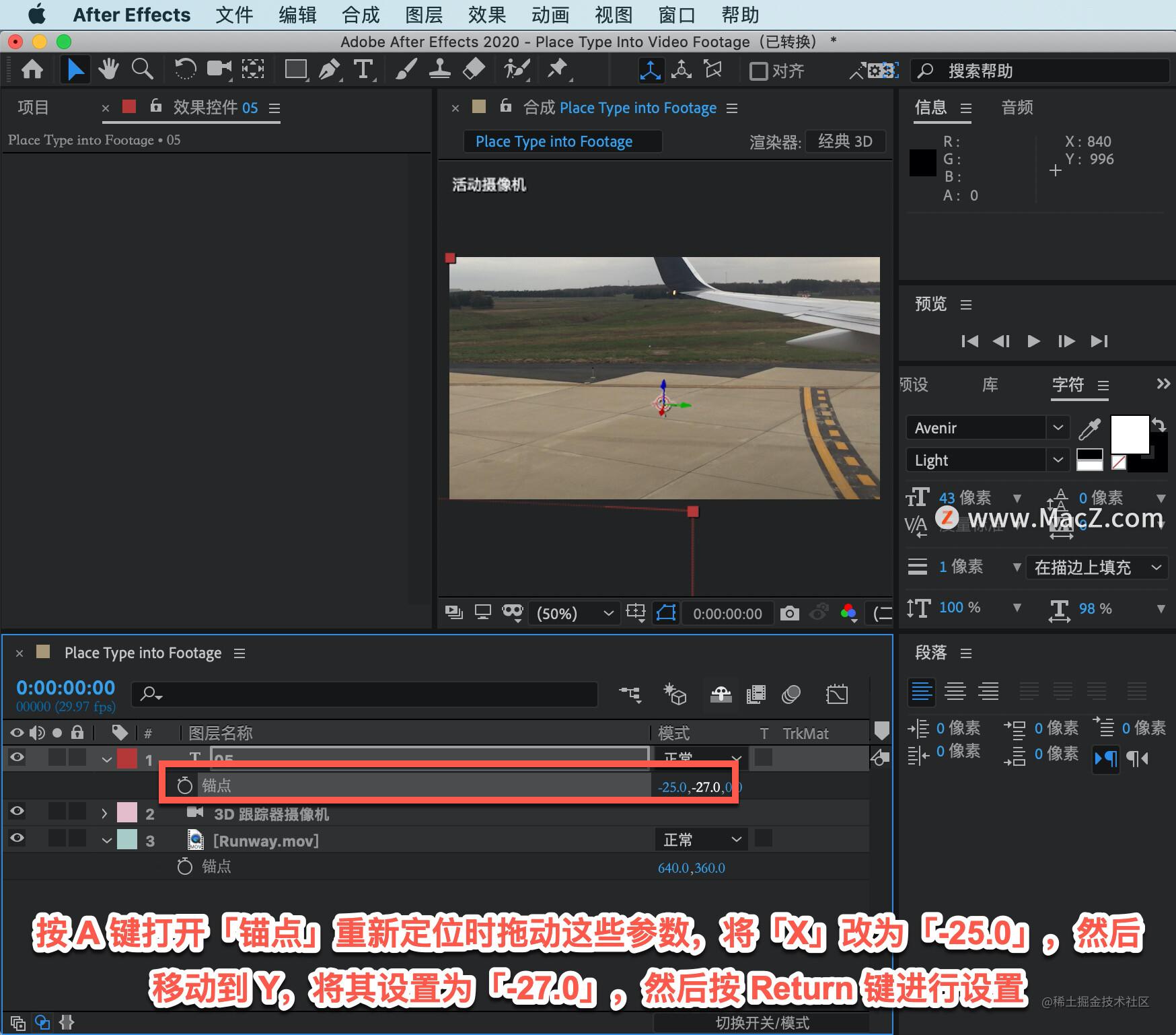
Task: Choose View Axis mode icon
Action: (712, 70)
